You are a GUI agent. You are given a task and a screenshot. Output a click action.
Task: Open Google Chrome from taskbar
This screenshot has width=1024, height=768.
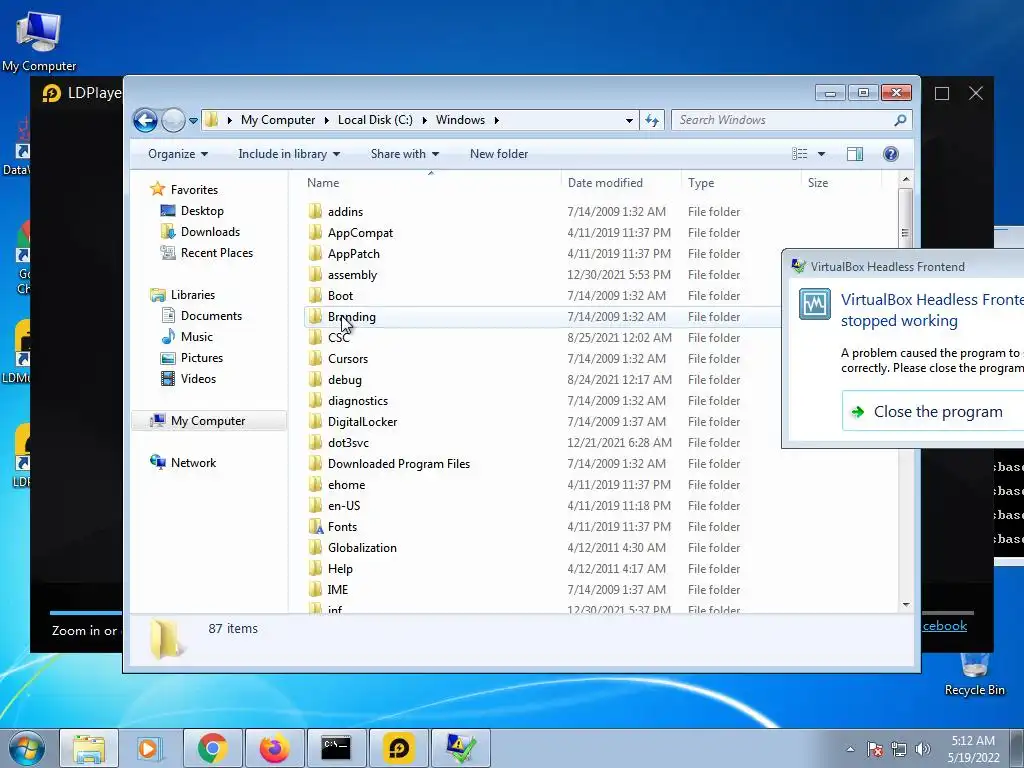click(x=212, y=748)
